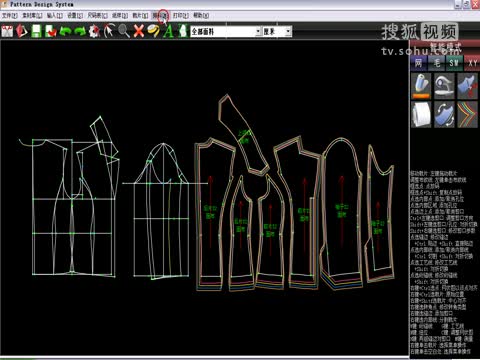
Task: Select the red X delete tool
Action: tap(138, 31)
